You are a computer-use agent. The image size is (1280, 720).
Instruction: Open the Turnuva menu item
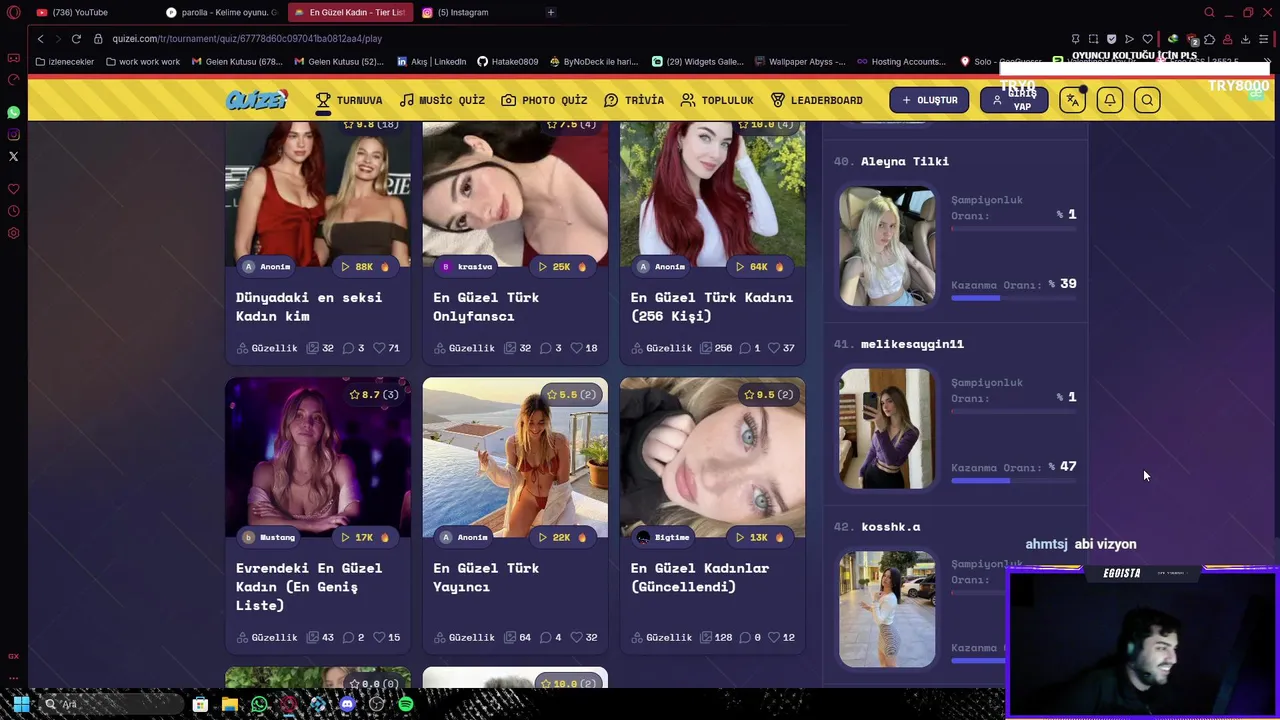pos(349,100)
